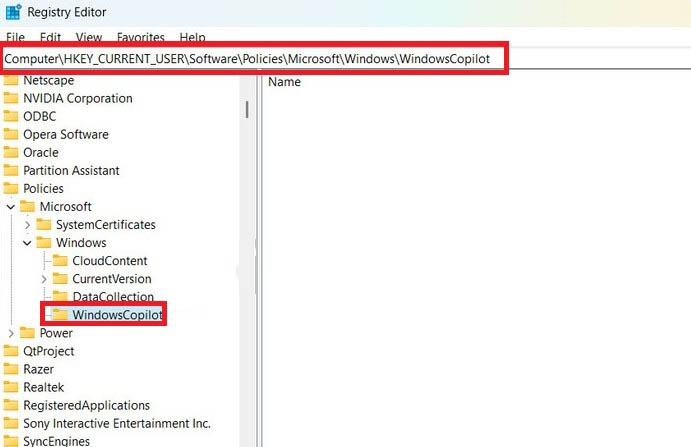691x447 pixels.
Task: Click the SystemCertificates folder icon
Action: [44, 225]
